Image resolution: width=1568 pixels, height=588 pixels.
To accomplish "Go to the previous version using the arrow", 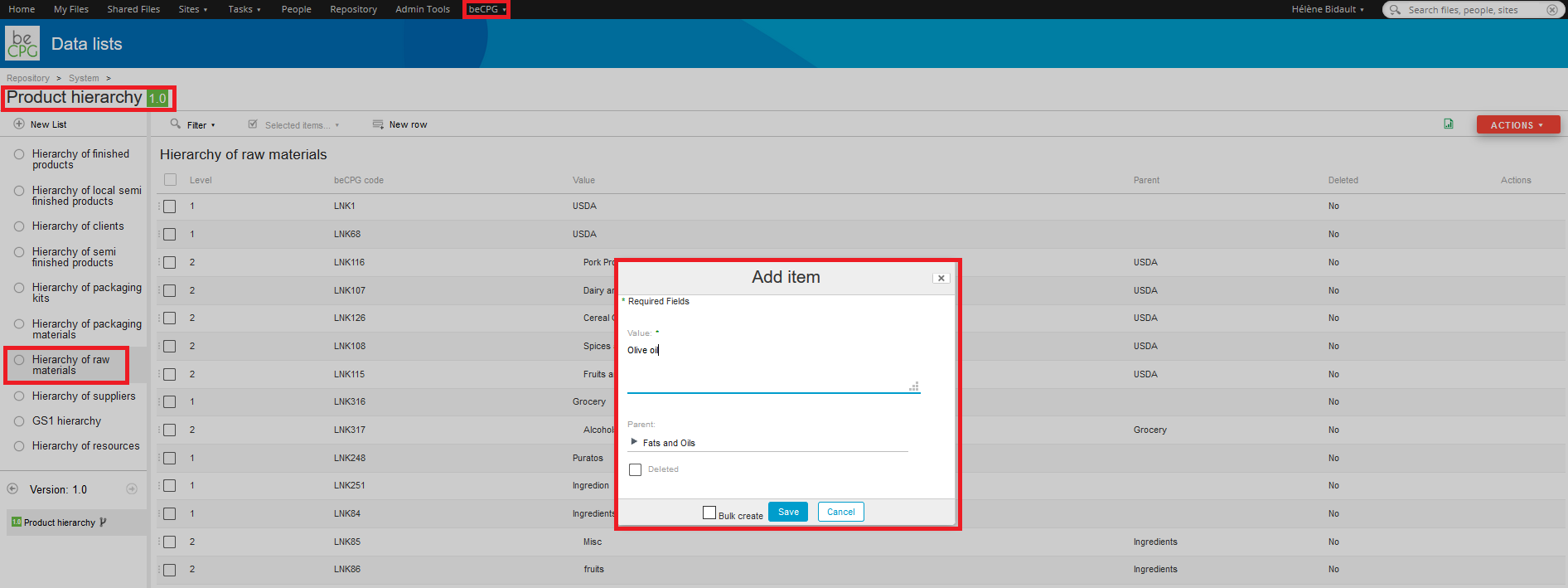I will pyautogui.click(x=12, y=489).
